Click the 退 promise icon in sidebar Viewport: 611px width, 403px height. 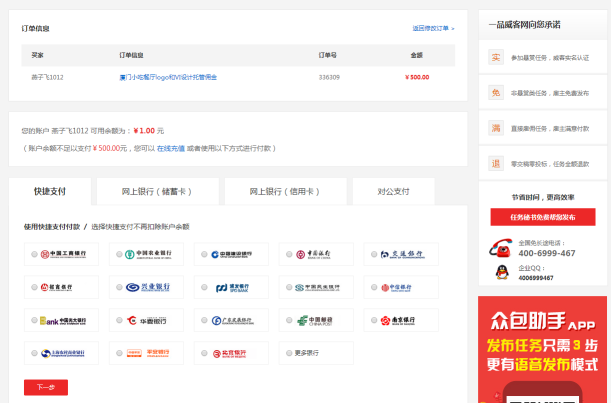tap(495, 163)
